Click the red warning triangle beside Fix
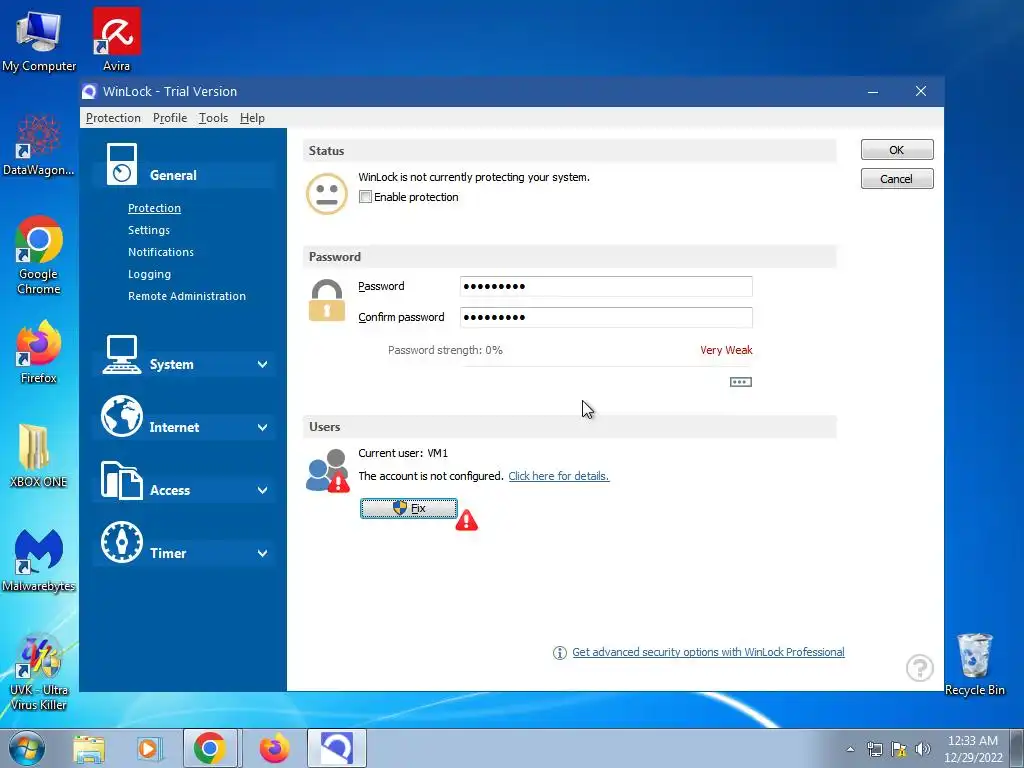Viewport: 1024px width, 768px height. (x=466, y=520)
